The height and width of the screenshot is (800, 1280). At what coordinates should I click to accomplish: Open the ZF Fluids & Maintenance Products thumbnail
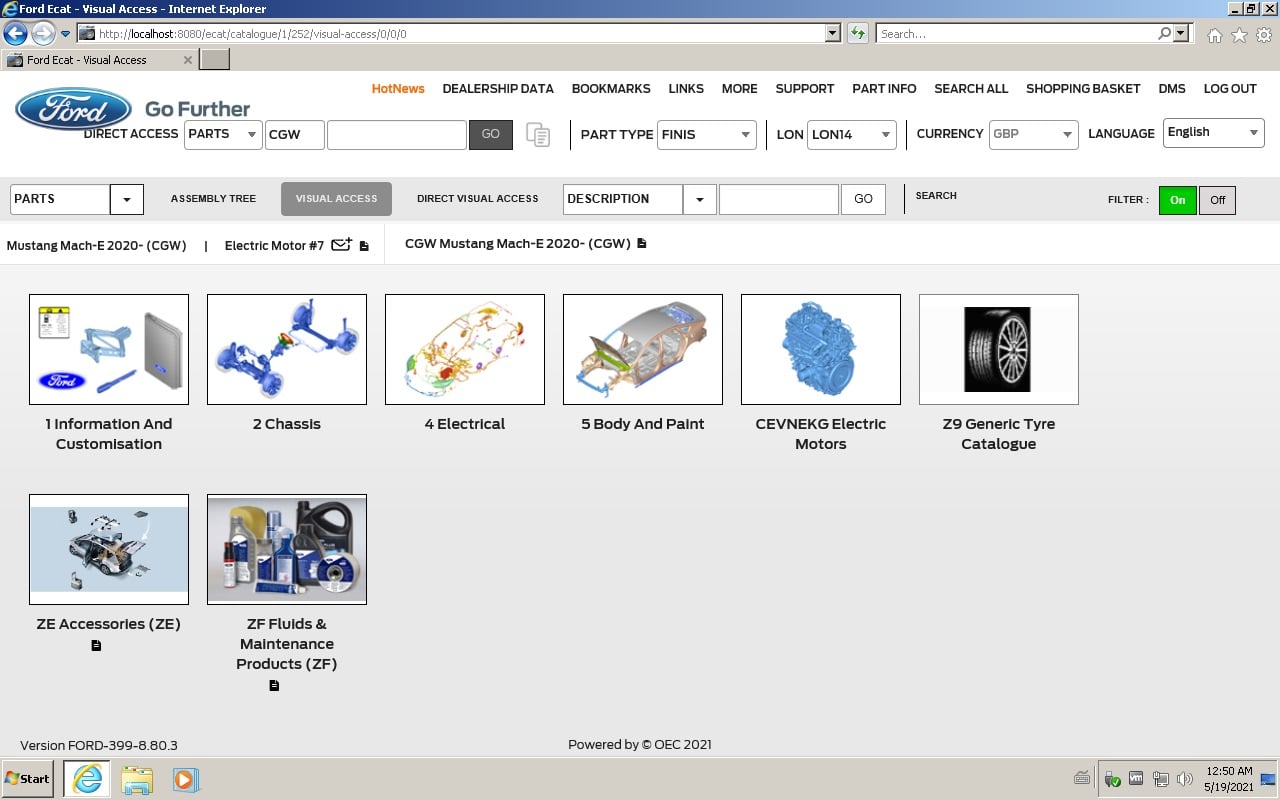[287, 549]
